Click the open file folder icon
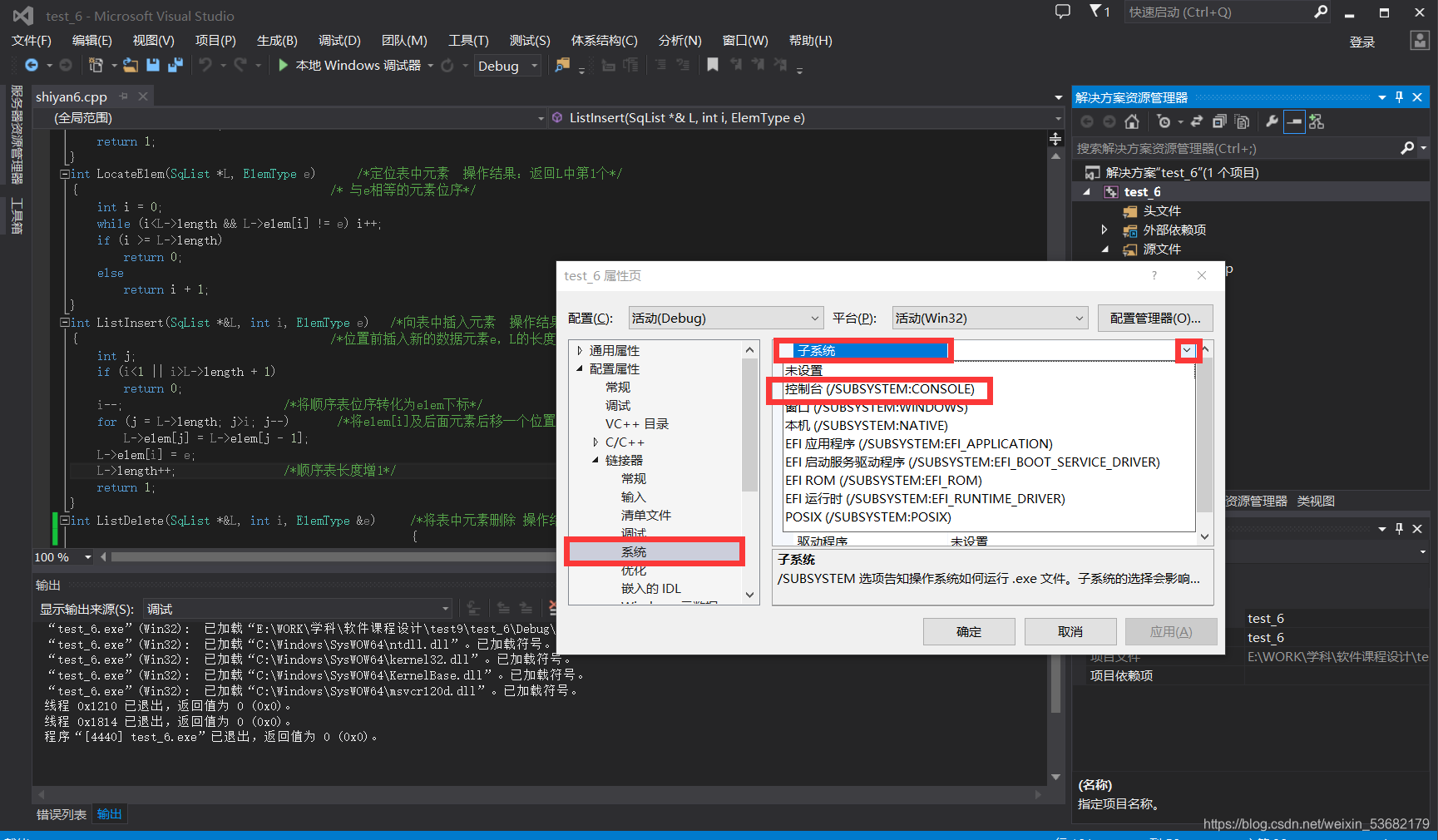 [131, 65]
